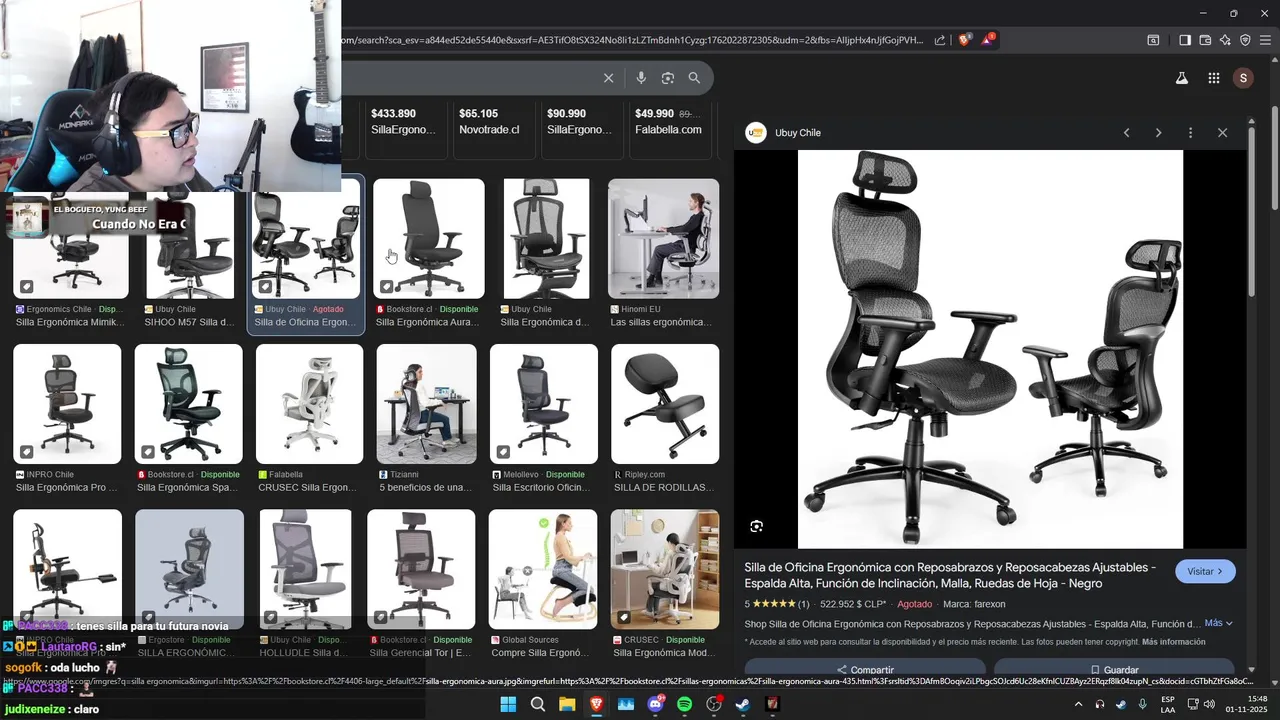The image size is (1280, 720).
Task: Open Brave Wallet icon
Action: click(1205, 40)
